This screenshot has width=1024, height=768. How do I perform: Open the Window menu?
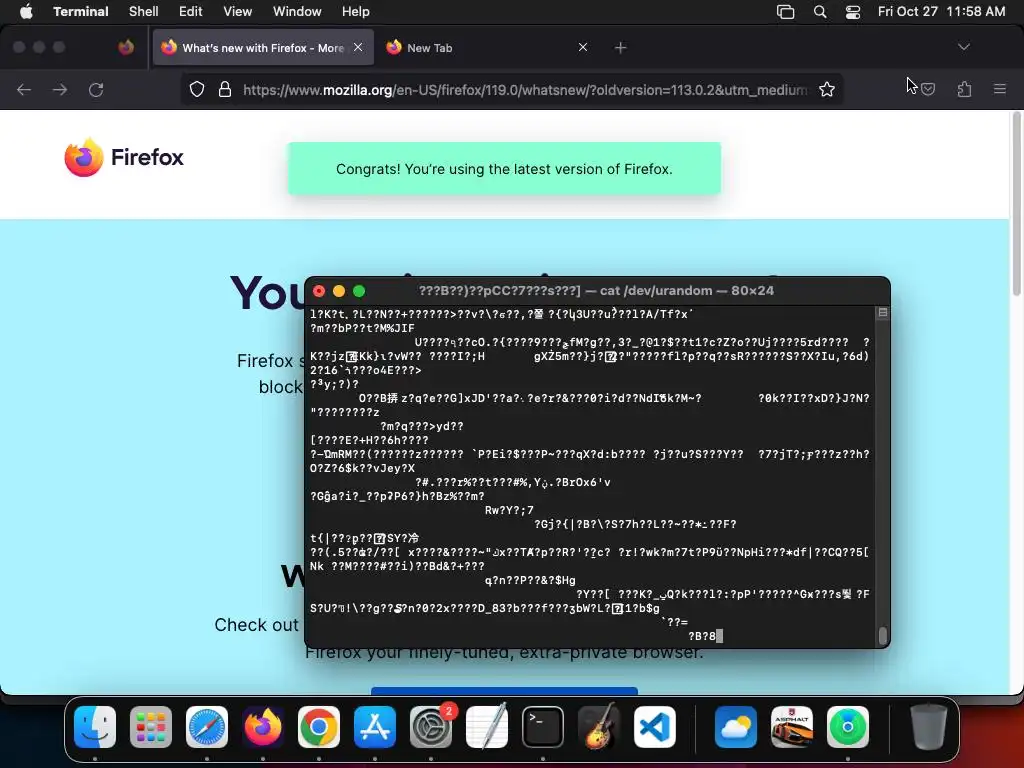coord(296,11)
